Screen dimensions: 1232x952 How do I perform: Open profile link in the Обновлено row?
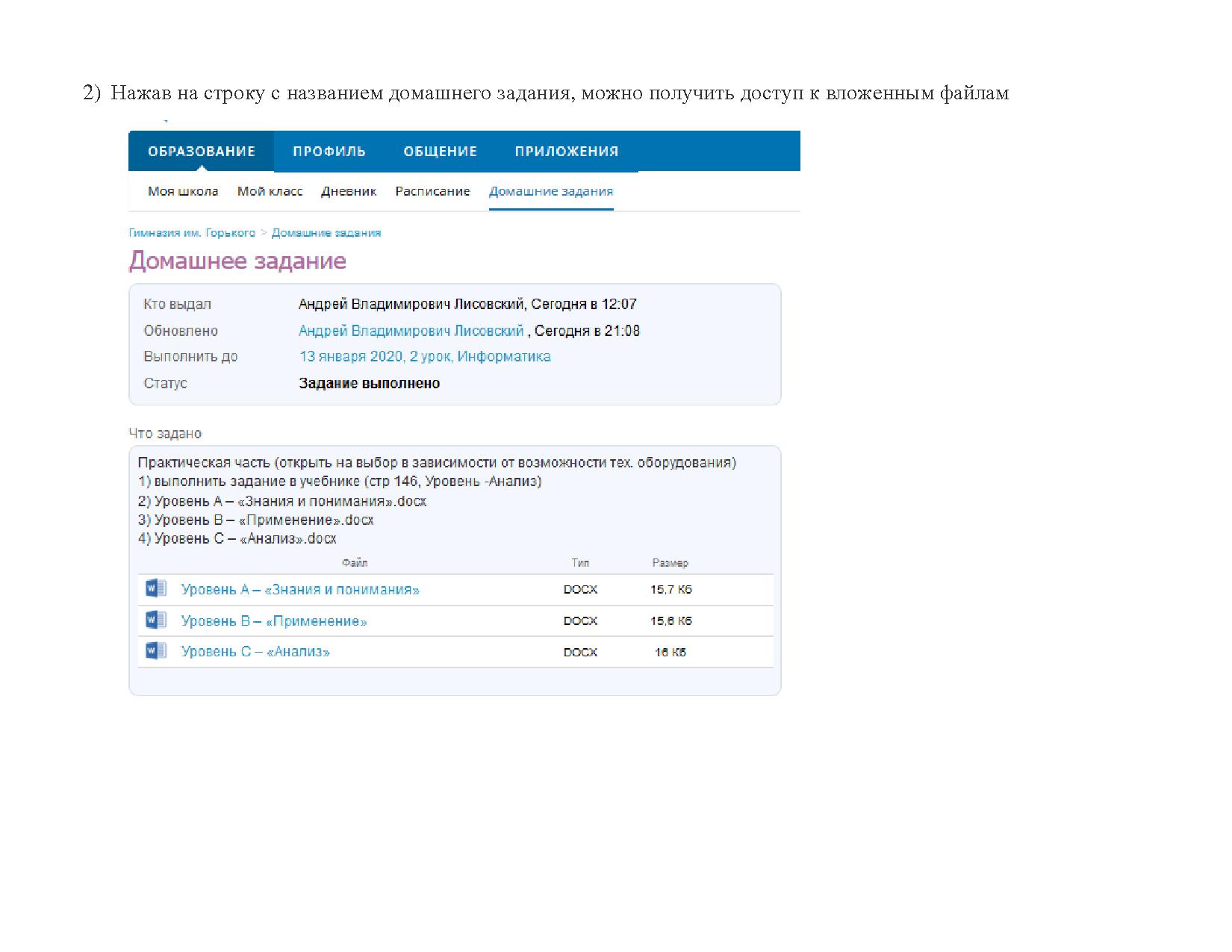(x=411, y=331)
